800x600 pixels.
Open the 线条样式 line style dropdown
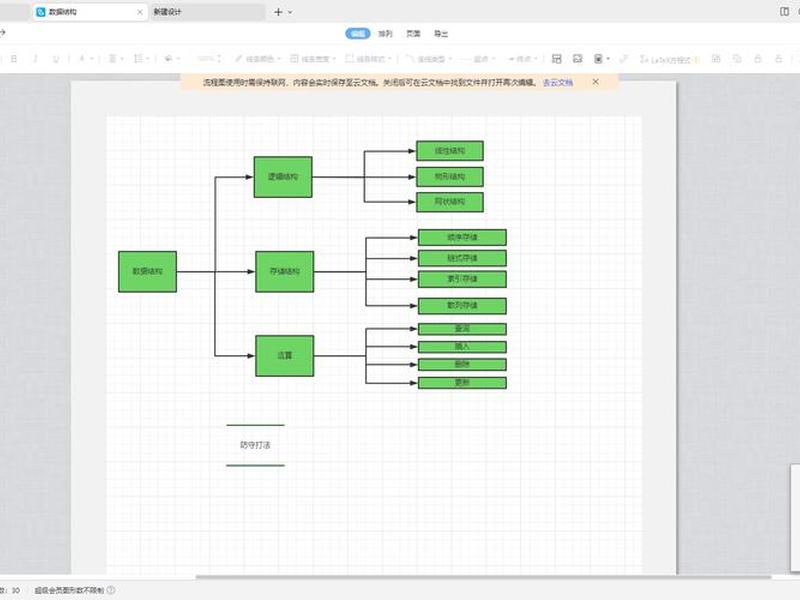(368, 59)
